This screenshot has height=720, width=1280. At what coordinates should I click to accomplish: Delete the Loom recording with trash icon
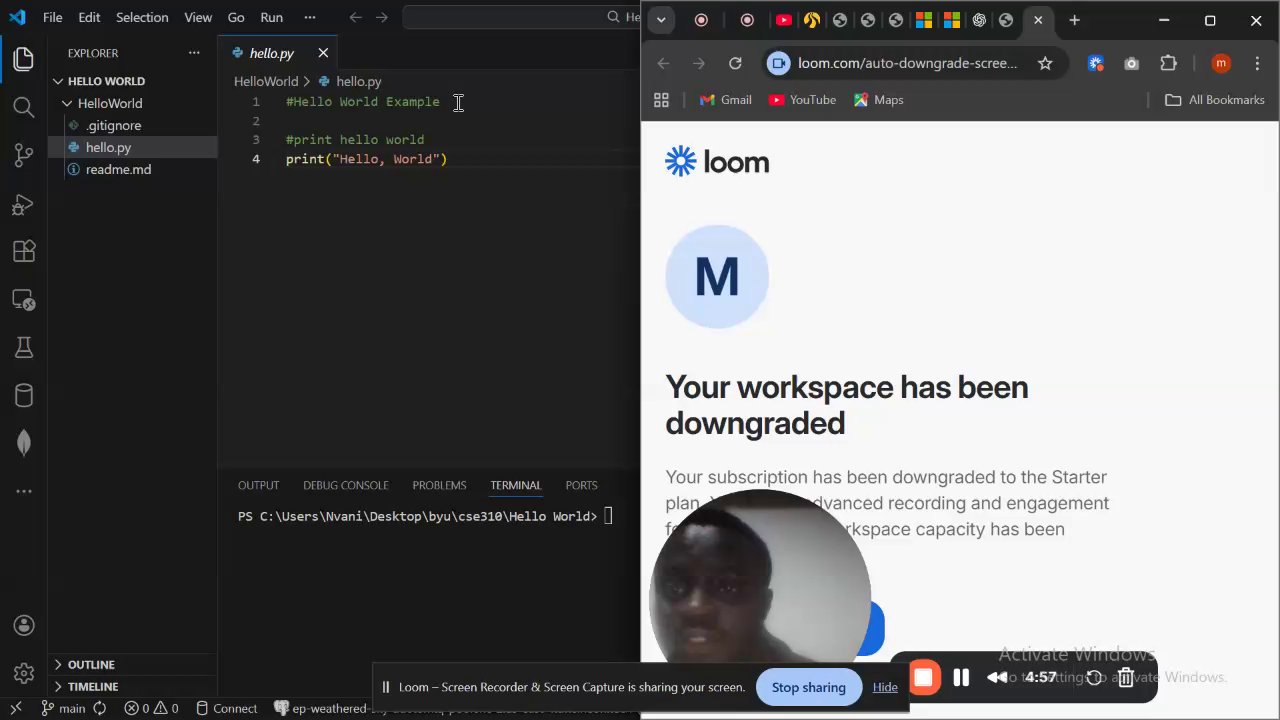point(1125,678)
